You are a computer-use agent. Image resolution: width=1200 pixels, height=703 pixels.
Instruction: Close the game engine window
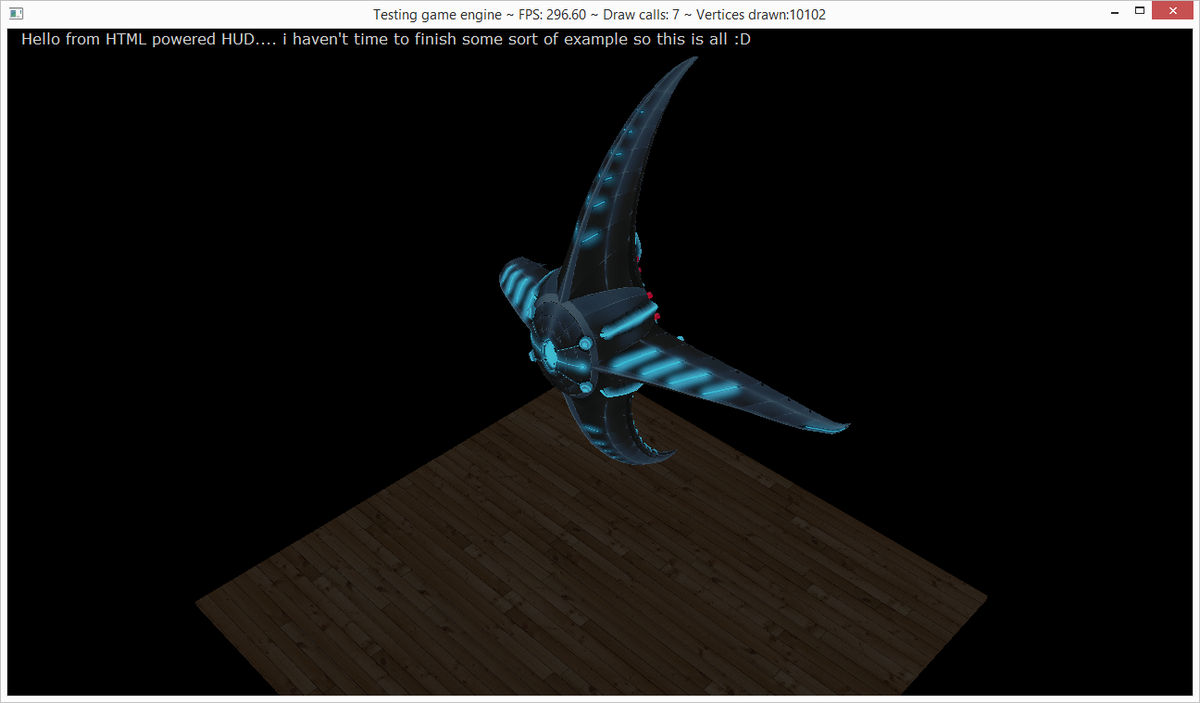1172,10
